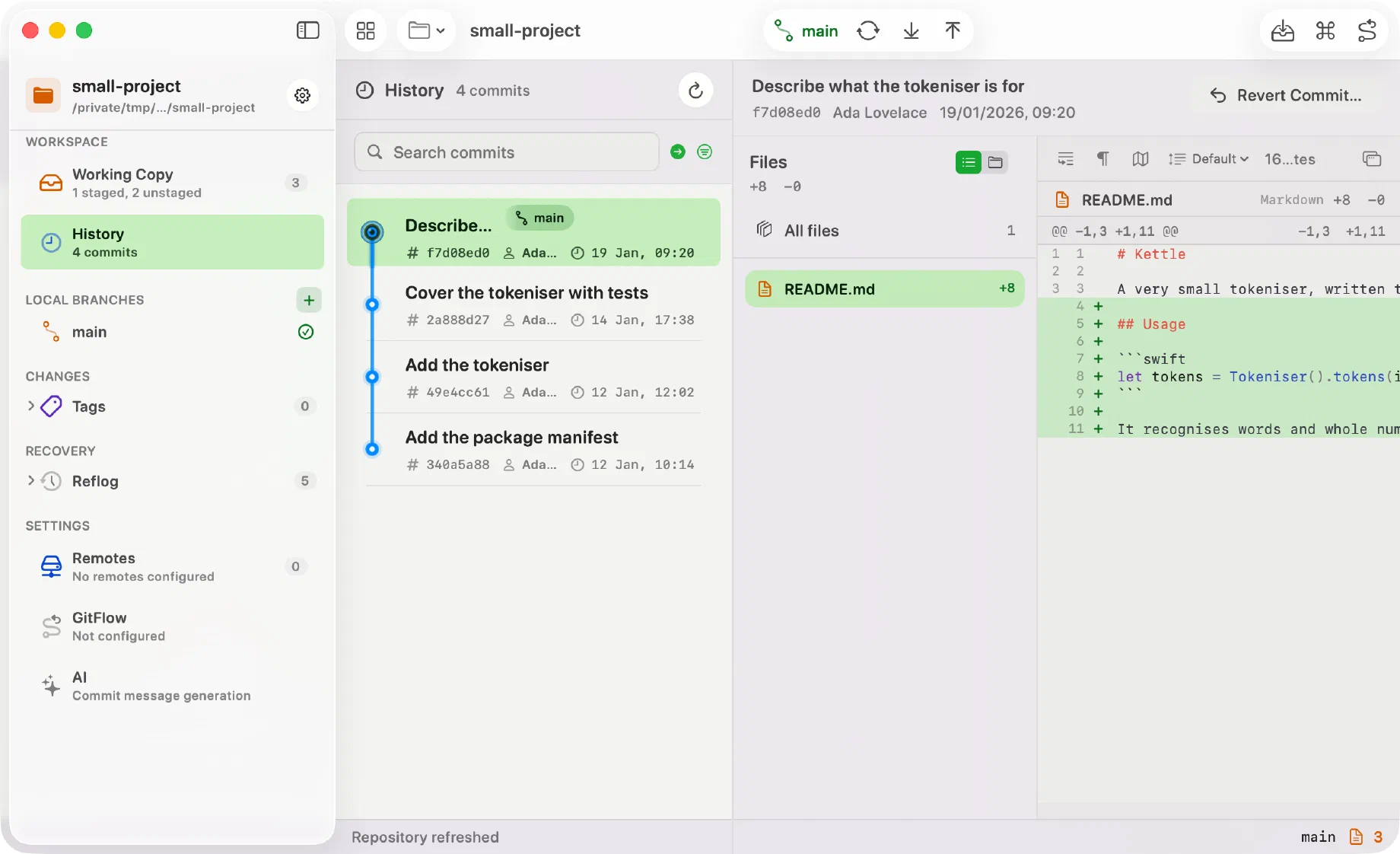Click the changed files count in status bar

coord(1367,837)
